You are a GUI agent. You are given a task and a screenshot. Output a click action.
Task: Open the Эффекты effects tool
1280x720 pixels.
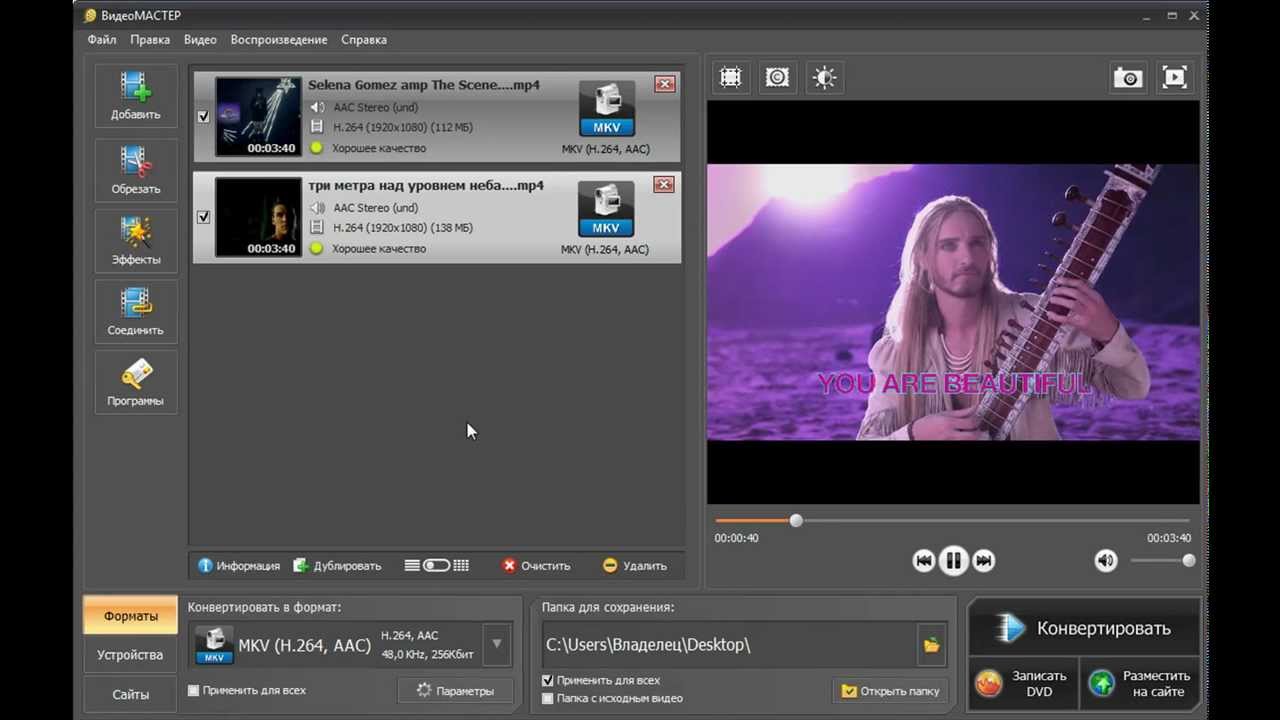(x=135, y=240)
